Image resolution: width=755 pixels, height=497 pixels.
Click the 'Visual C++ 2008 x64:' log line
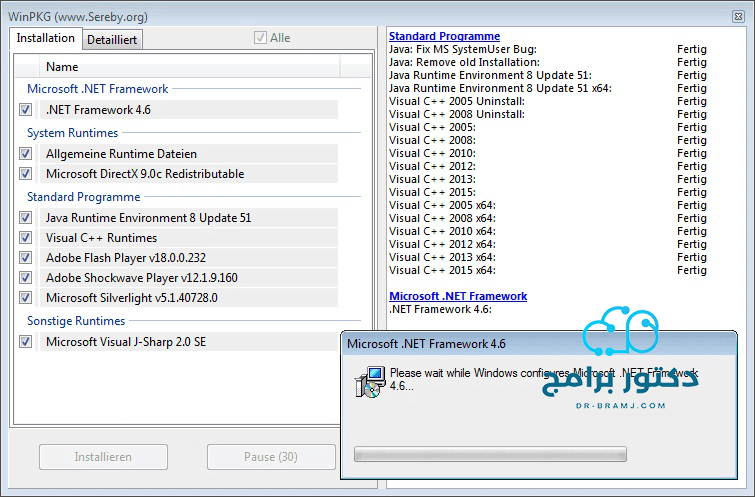point(442,218)
